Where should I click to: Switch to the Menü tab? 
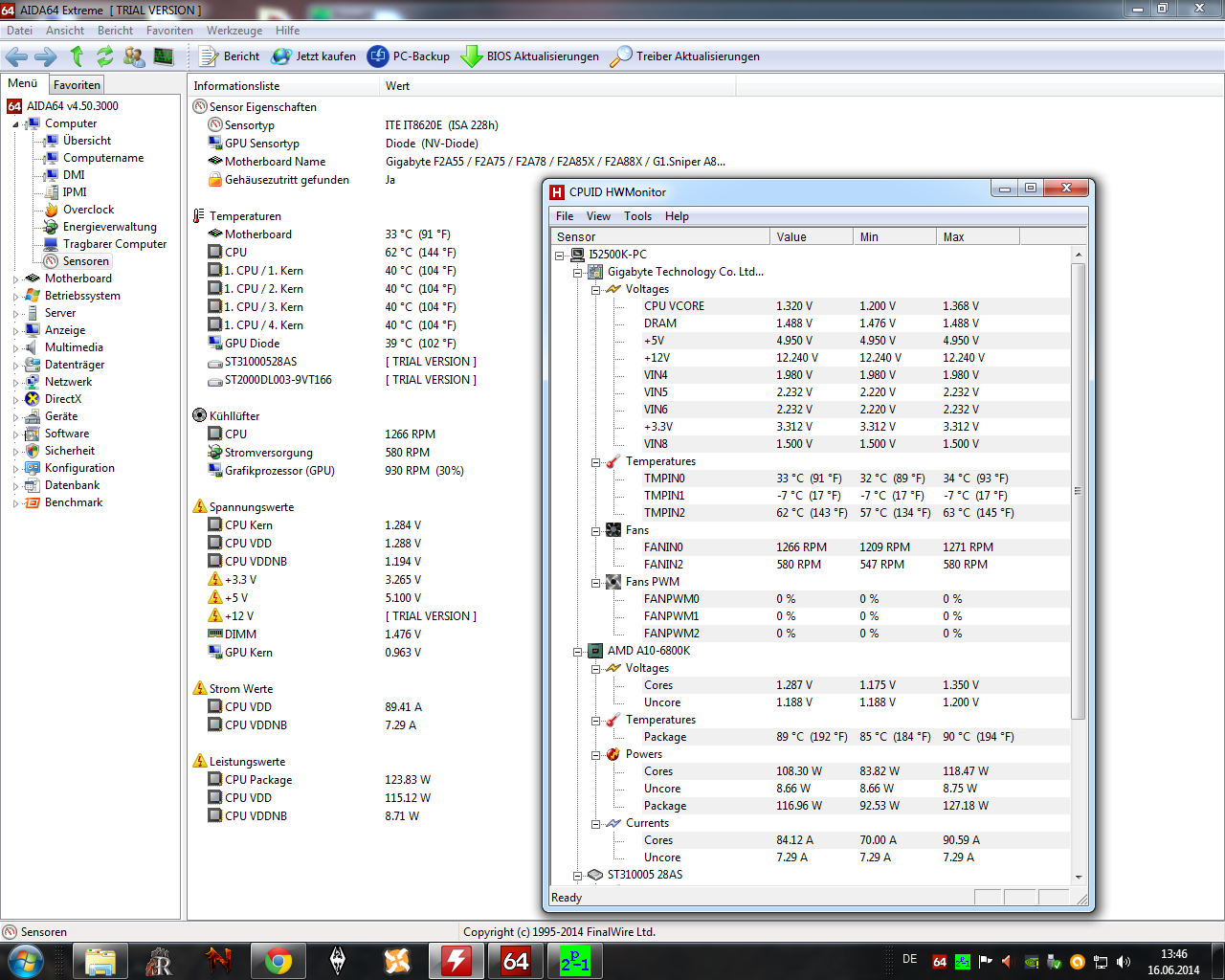coord(23,83)
